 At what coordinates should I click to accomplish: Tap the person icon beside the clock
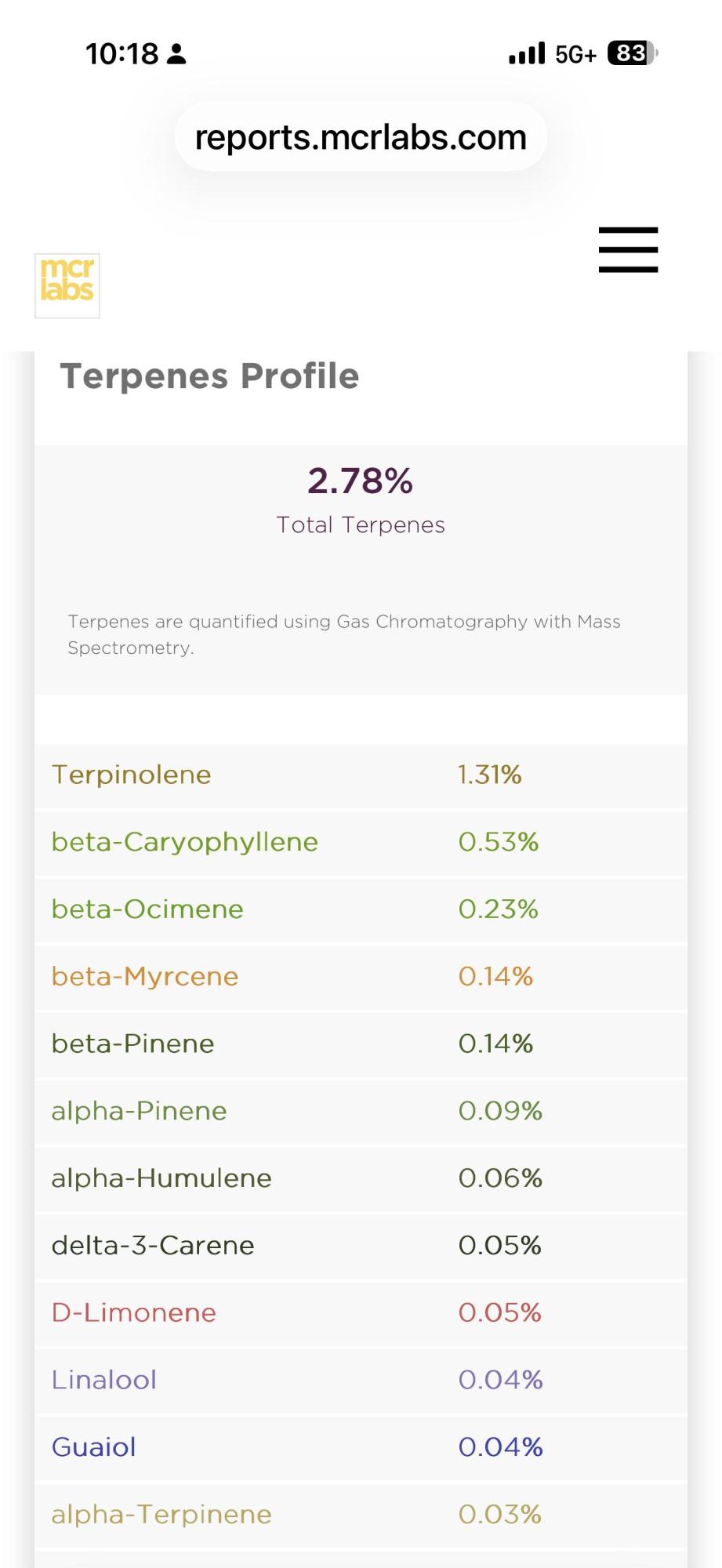tap(177, 54)
